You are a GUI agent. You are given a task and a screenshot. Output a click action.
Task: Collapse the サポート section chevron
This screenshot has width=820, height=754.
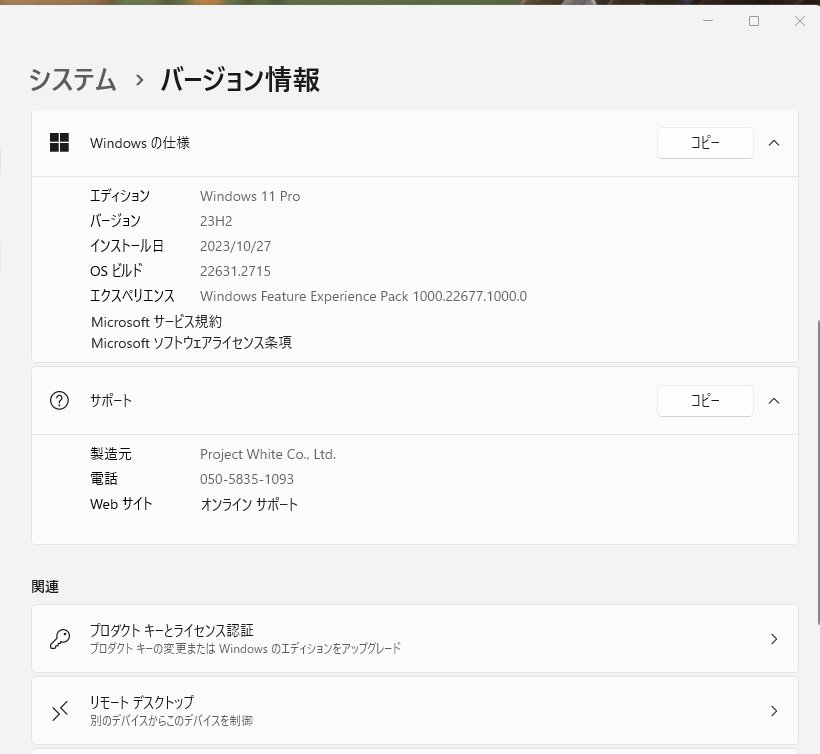(x=774, y=401)
